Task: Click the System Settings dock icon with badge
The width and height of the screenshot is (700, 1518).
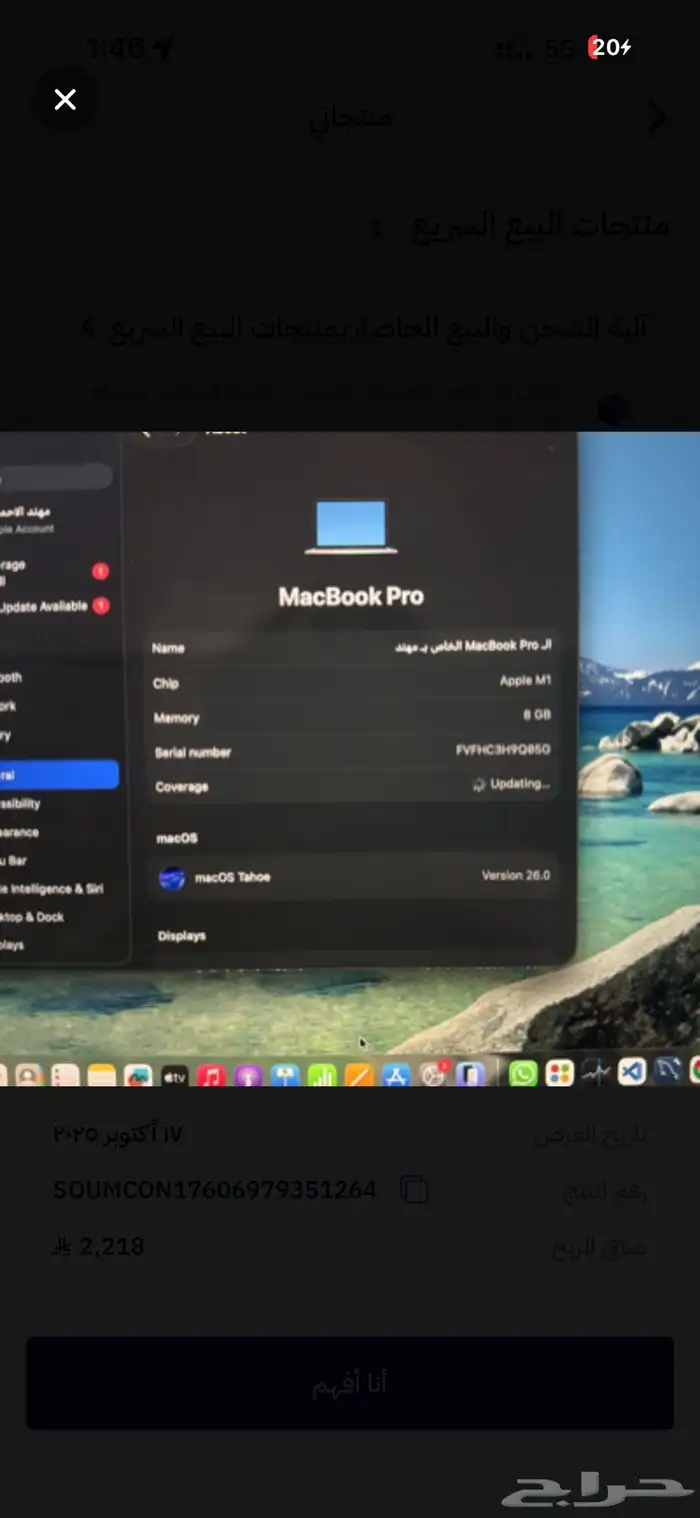Action: 433,1075
